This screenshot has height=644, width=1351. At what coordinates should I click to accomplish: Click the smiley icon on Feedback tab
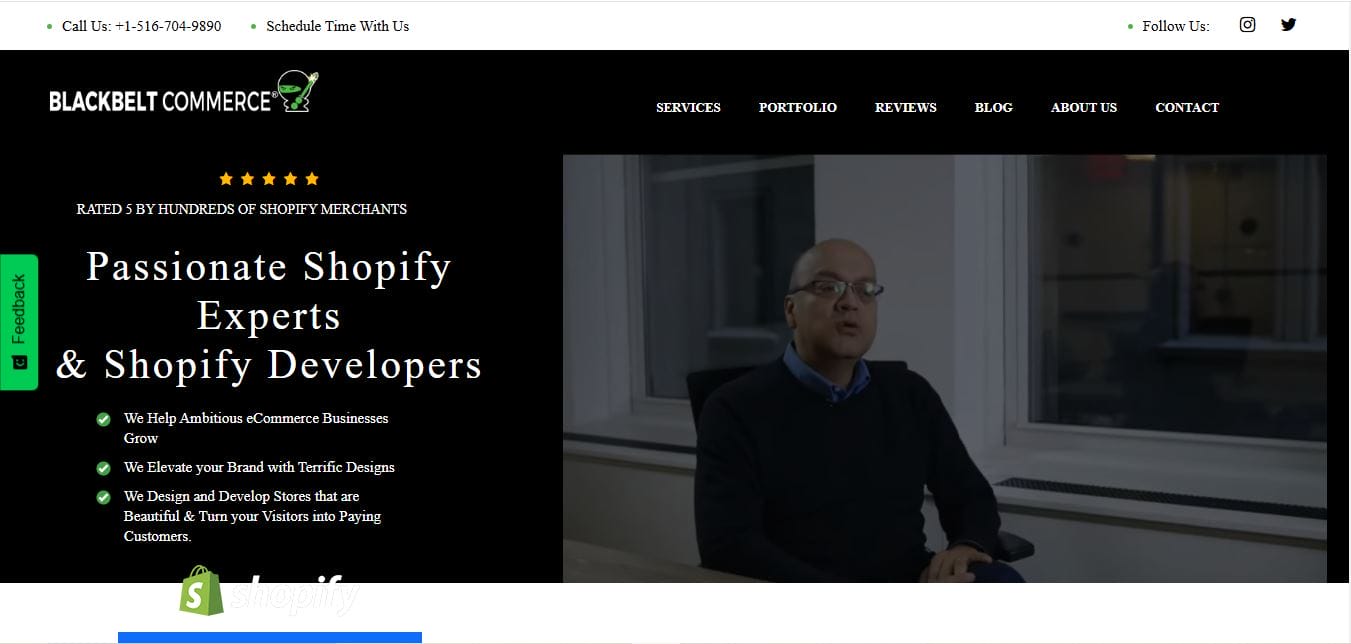coord(19,362)
